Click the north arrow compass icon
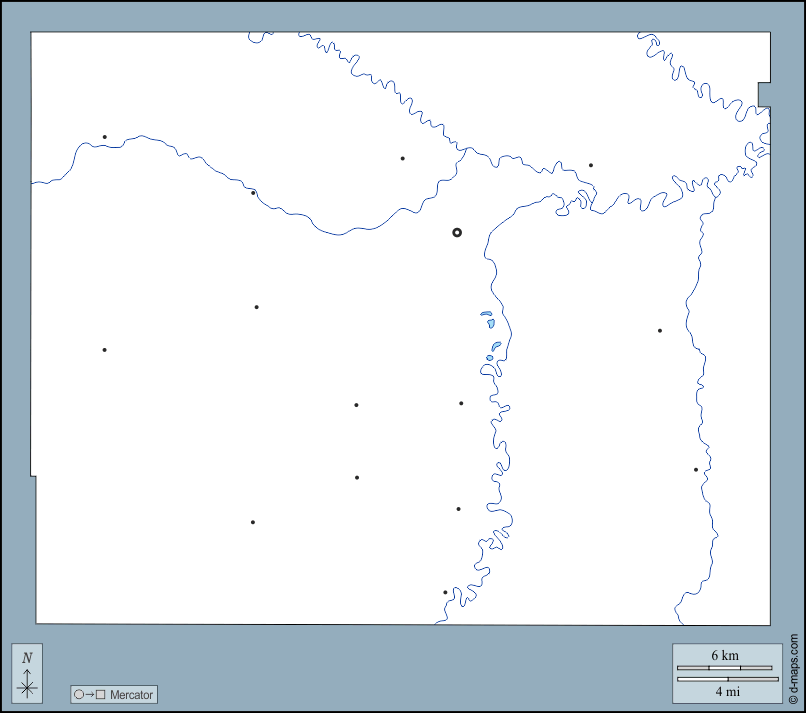The image size is (806, 713). 27,672
